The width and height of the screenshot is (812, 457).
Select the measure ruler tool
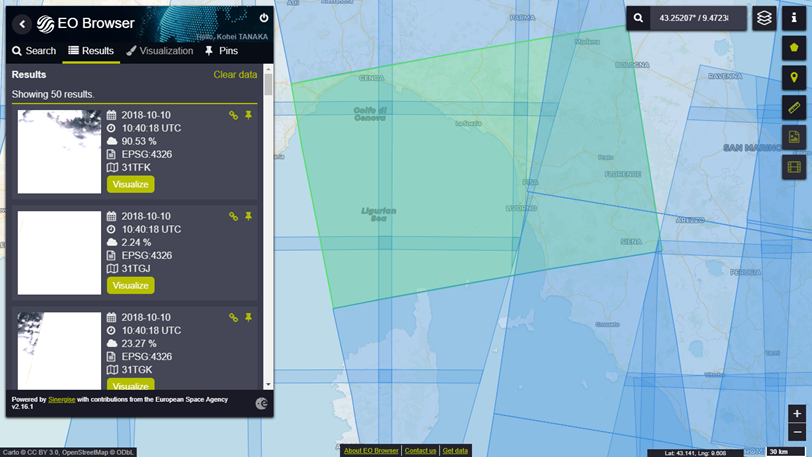[x=794, y=108]
